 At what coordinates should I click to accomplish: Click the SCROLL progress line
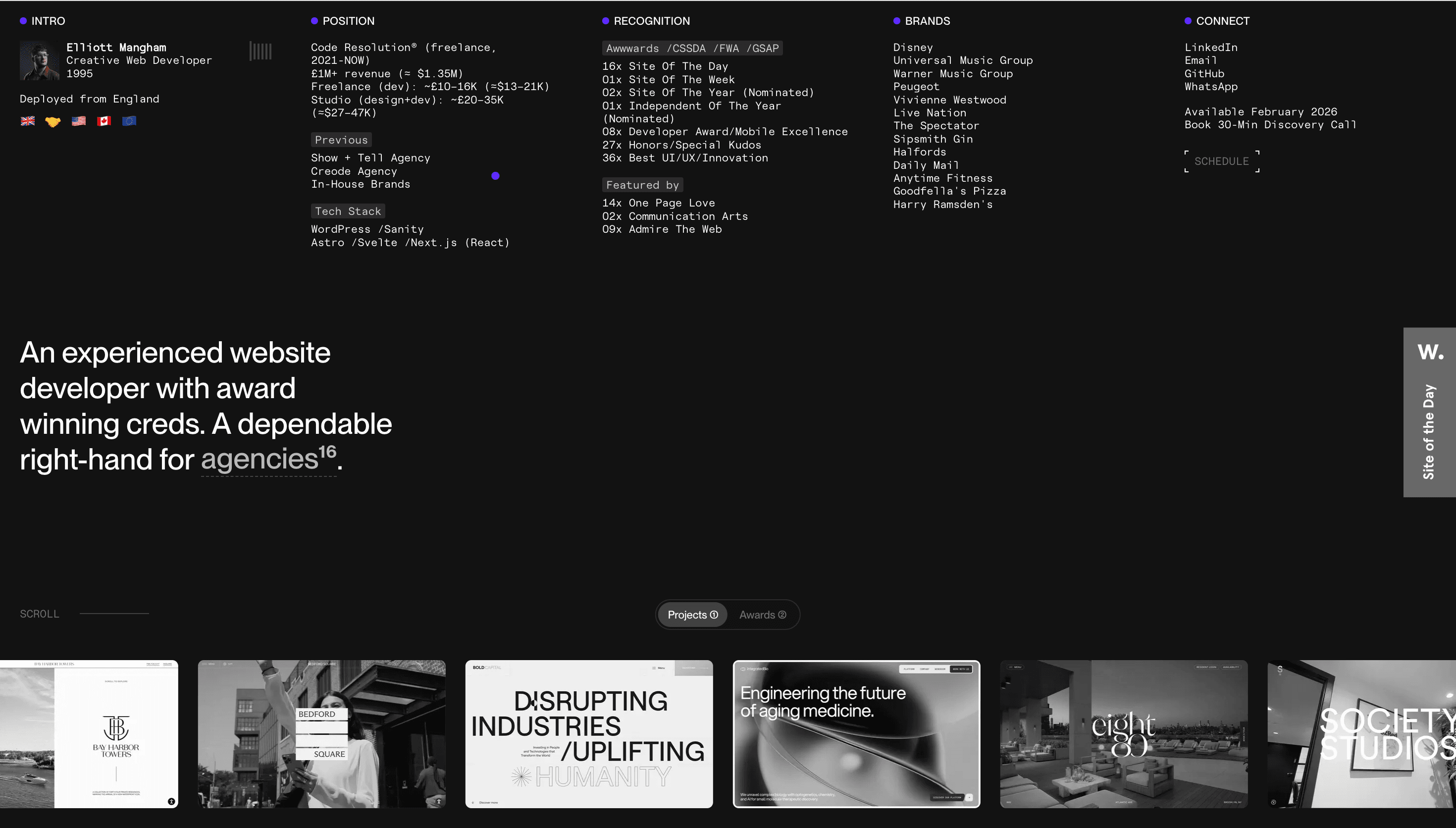tap(114, 614)
